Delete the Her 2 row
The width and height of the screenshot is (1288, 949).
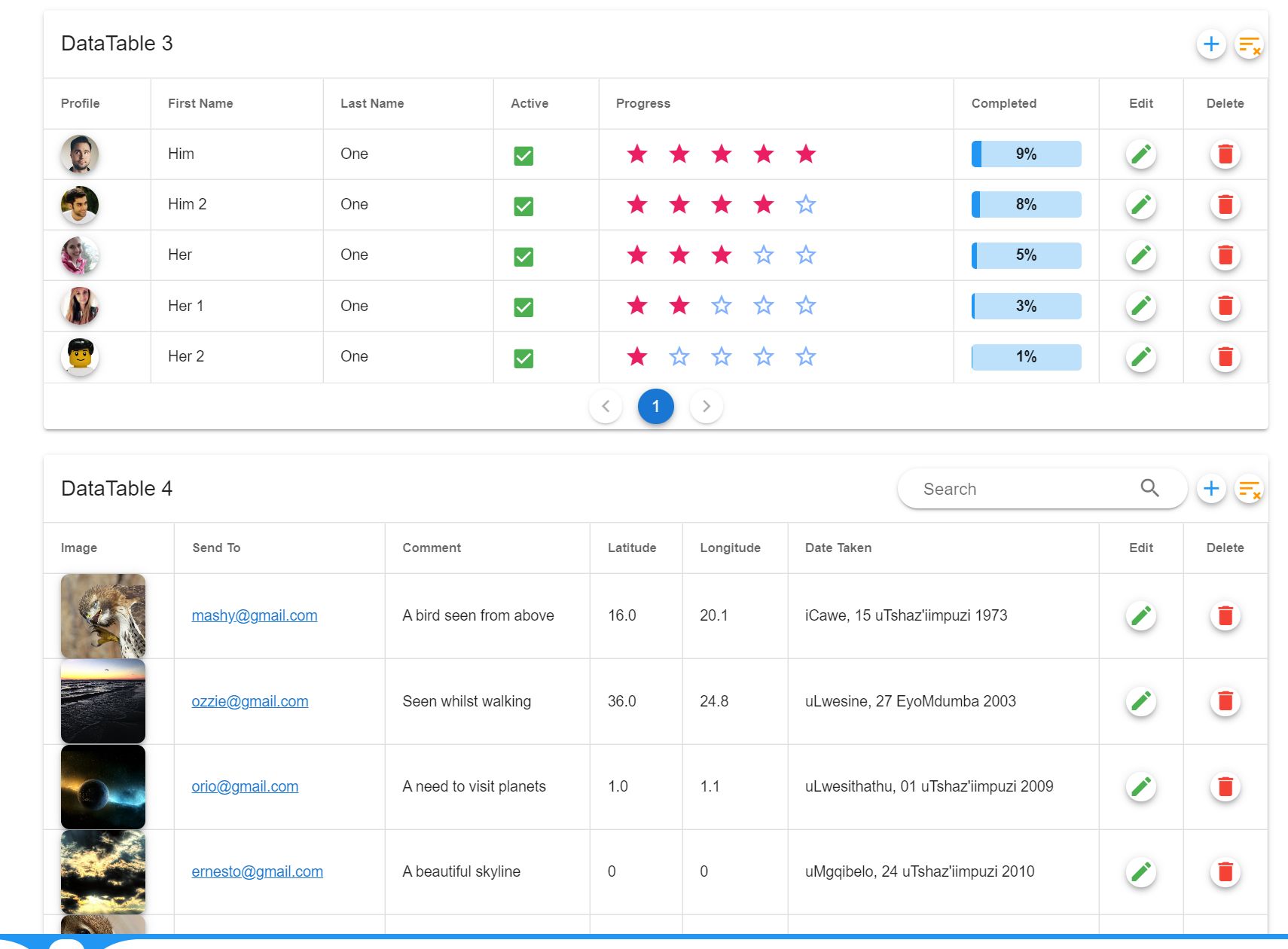pyautogui.click(x=1225, y=357)
